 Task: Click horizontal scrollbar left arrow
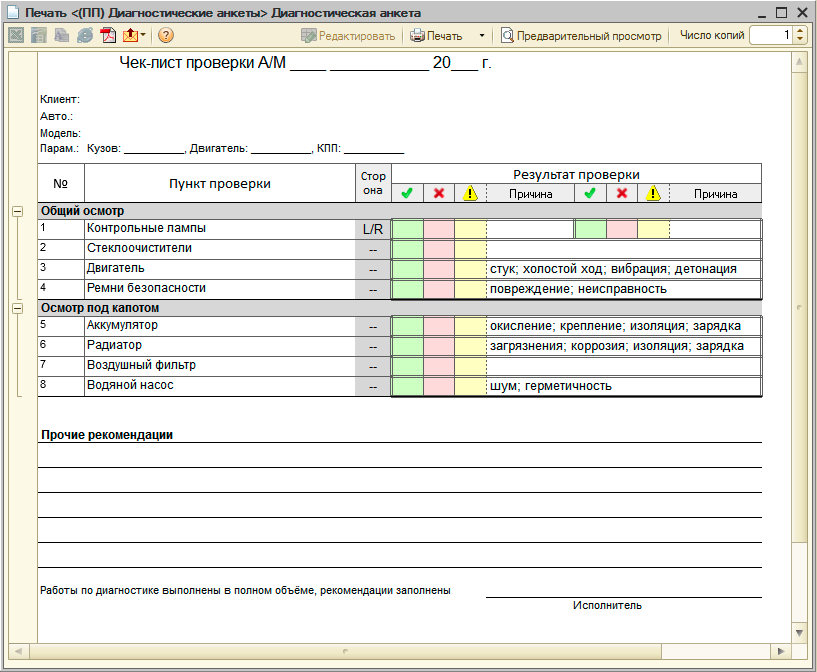(19, 651)
